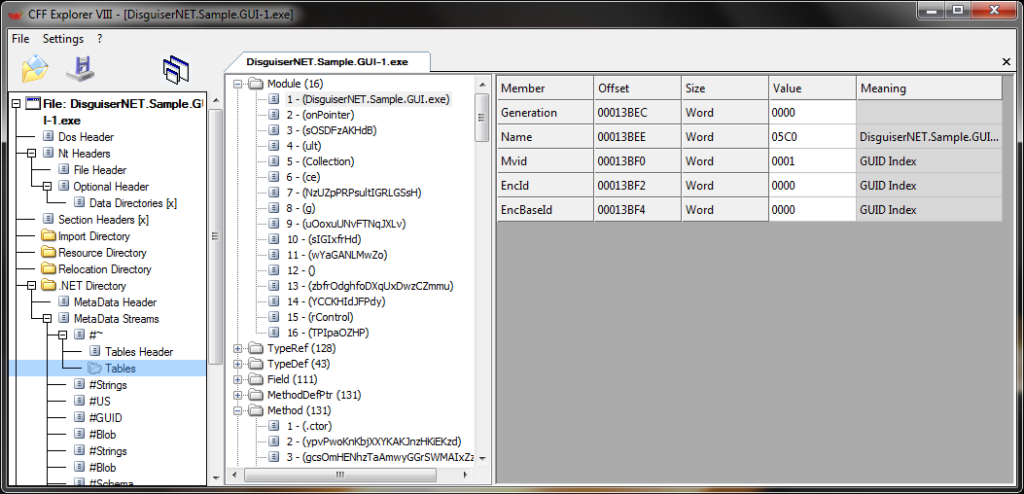Open the Settings menu

pos(63,39)
